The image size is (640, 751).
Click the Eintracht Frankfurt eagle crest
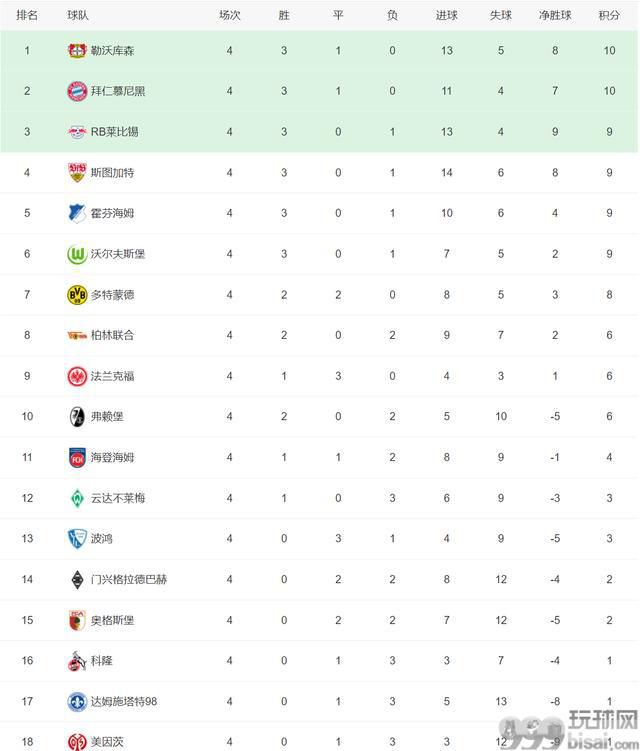(x=77, y=376)
